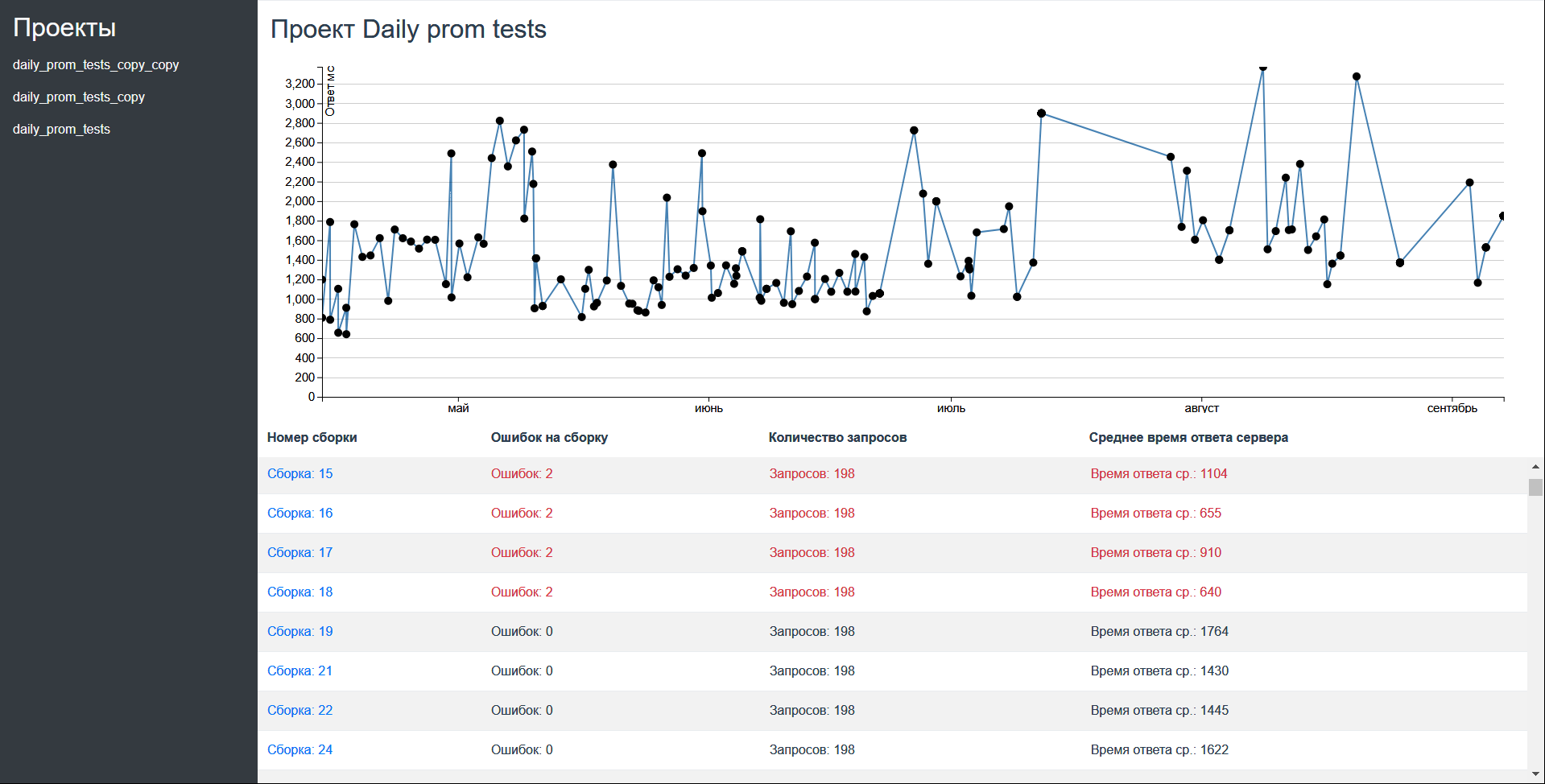Click Запросов: 198 in build 22 row

click(x=812, y=710)
